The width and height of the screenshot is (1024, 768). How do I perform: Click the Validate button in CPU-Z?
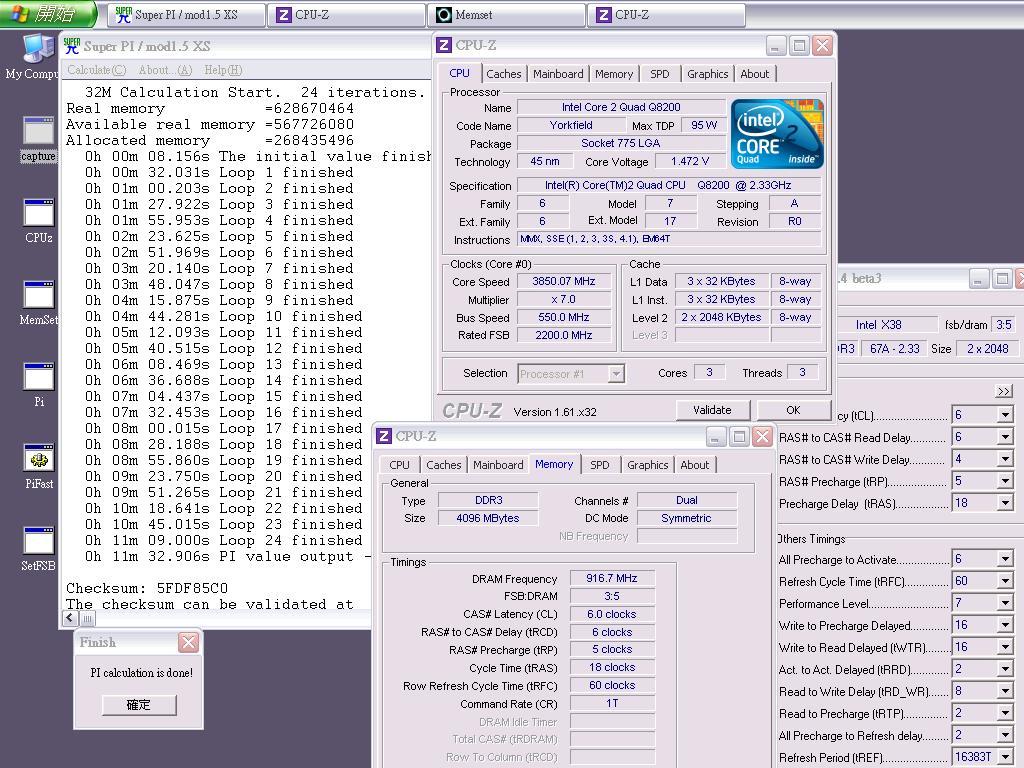pos(712,410)
